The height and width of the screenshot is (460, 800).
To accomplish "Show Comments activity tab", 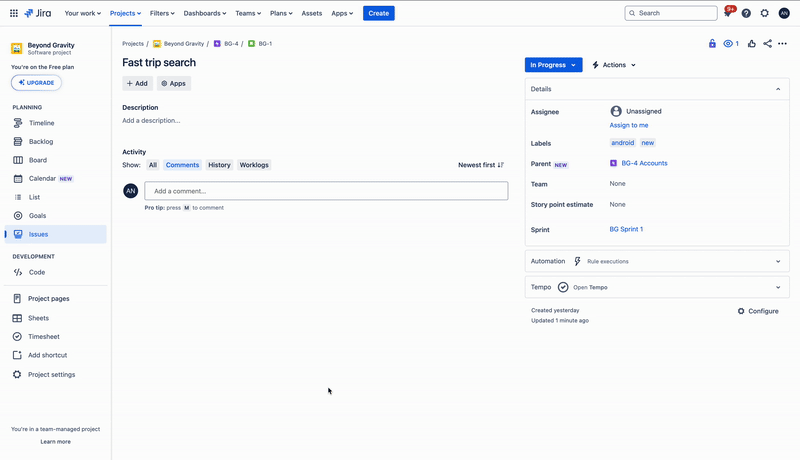I will click(x=182, y=165).
